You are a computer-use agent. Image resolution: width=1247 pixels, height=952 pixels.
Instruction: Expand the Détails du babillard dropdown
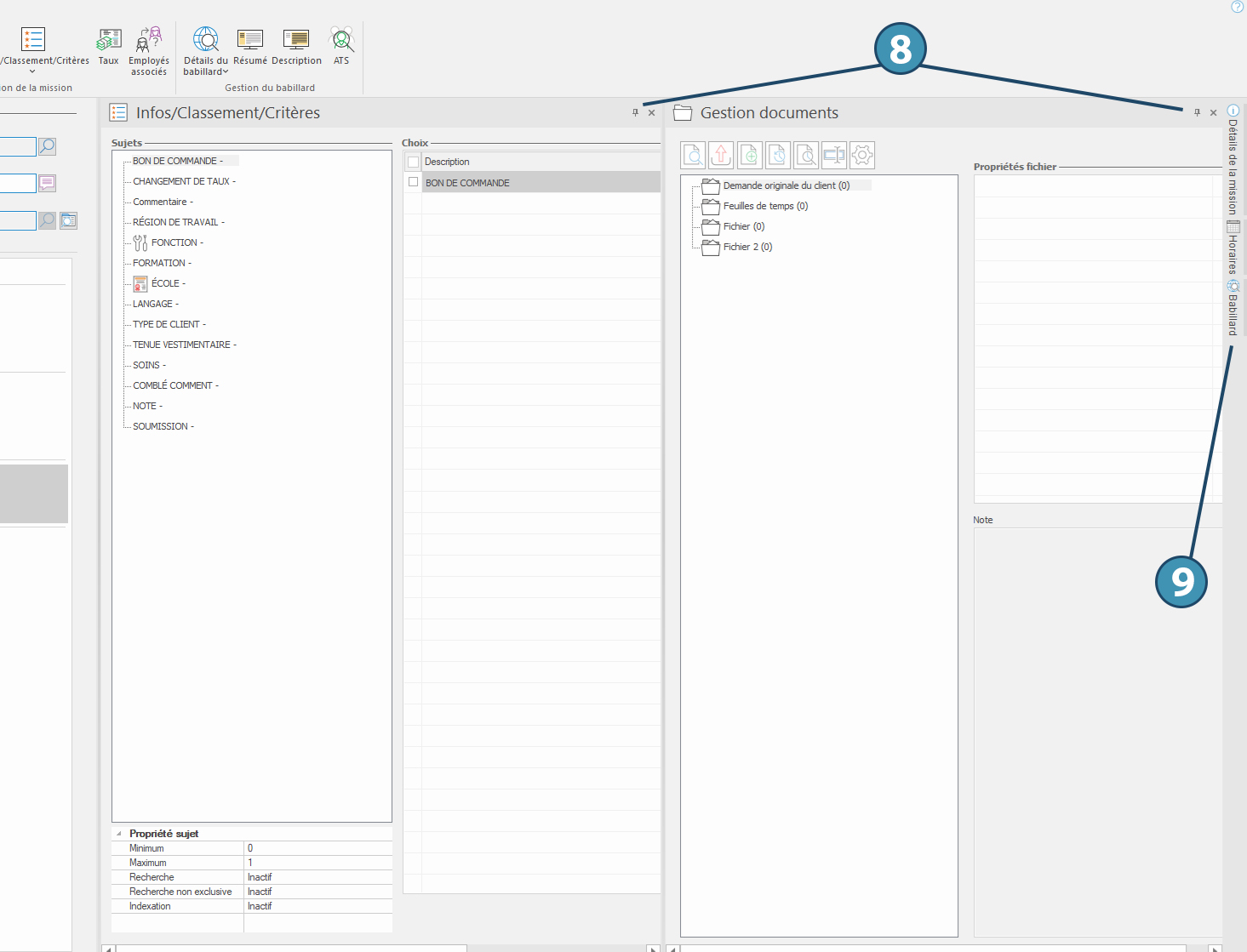coord(226,72)
